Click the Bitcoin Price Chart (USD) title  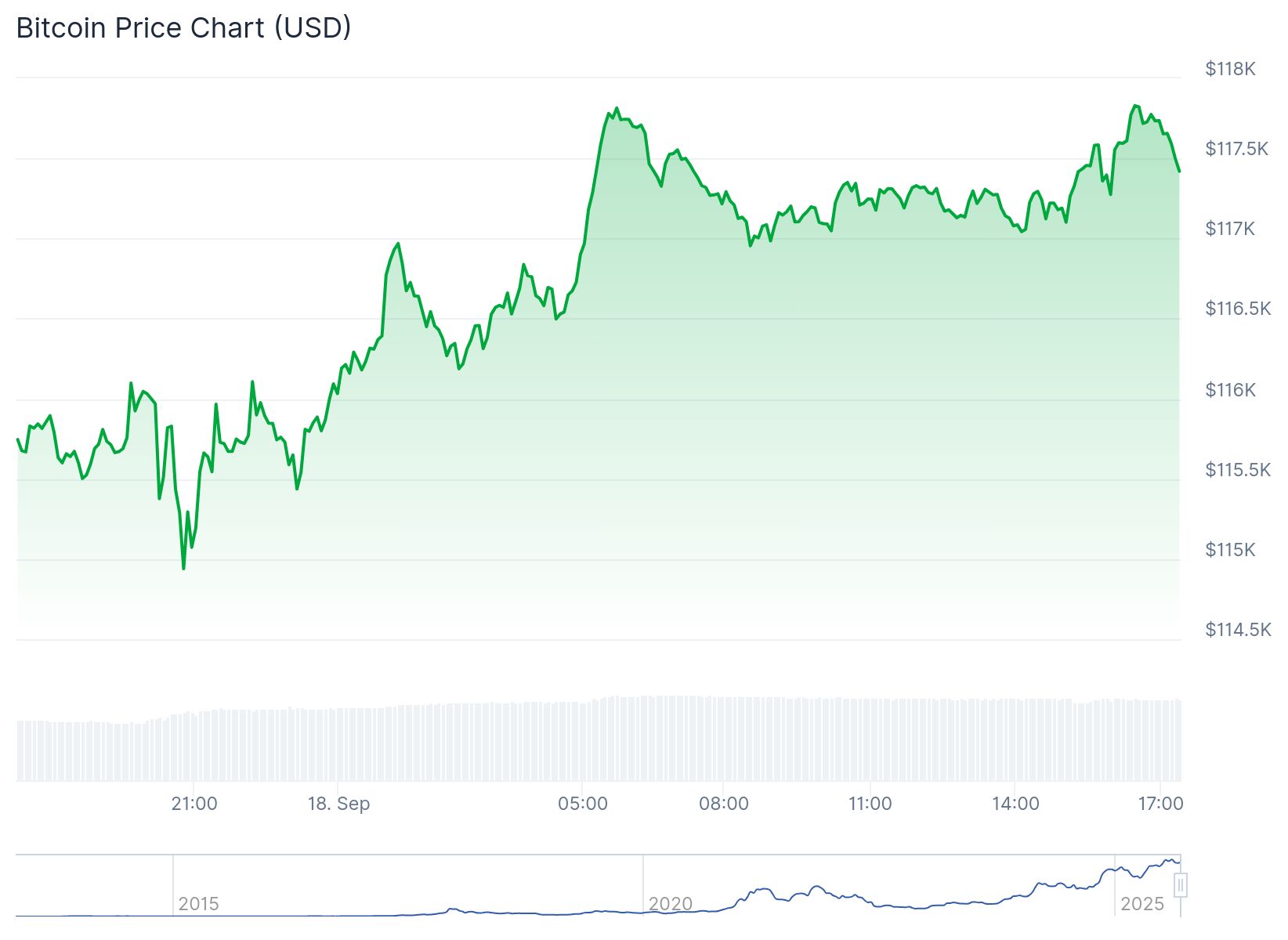click(x=183, y=28)
